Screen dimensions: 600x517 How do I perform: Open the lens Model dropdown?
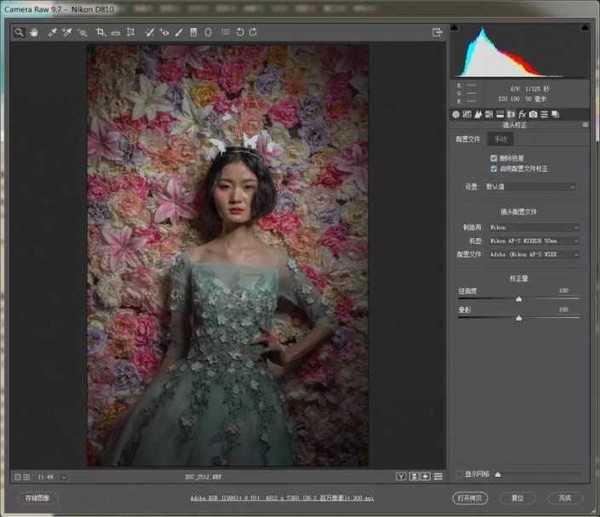pyautogui.click(x=533, y=241)
